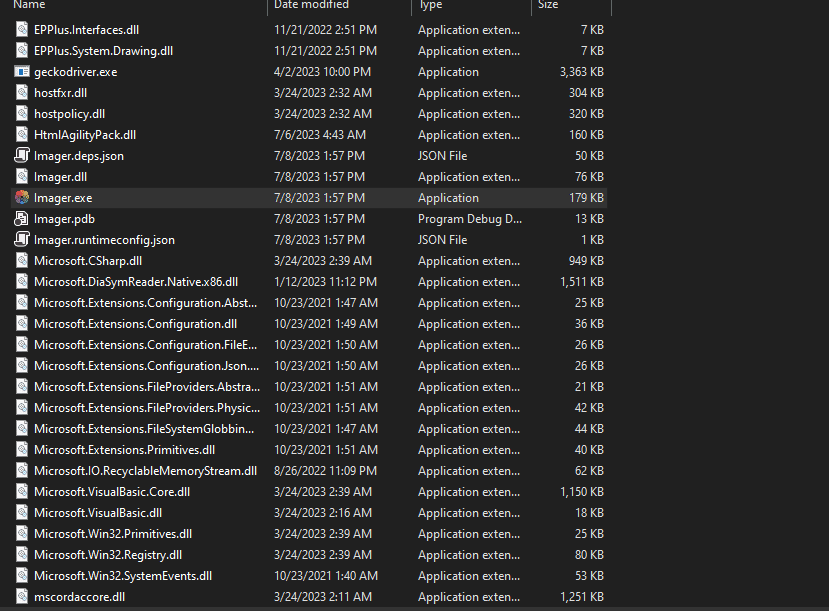
Task: Click the Microsoft.IO.RecyclableMemoryStream.dll icon
Action: [22, 470]
